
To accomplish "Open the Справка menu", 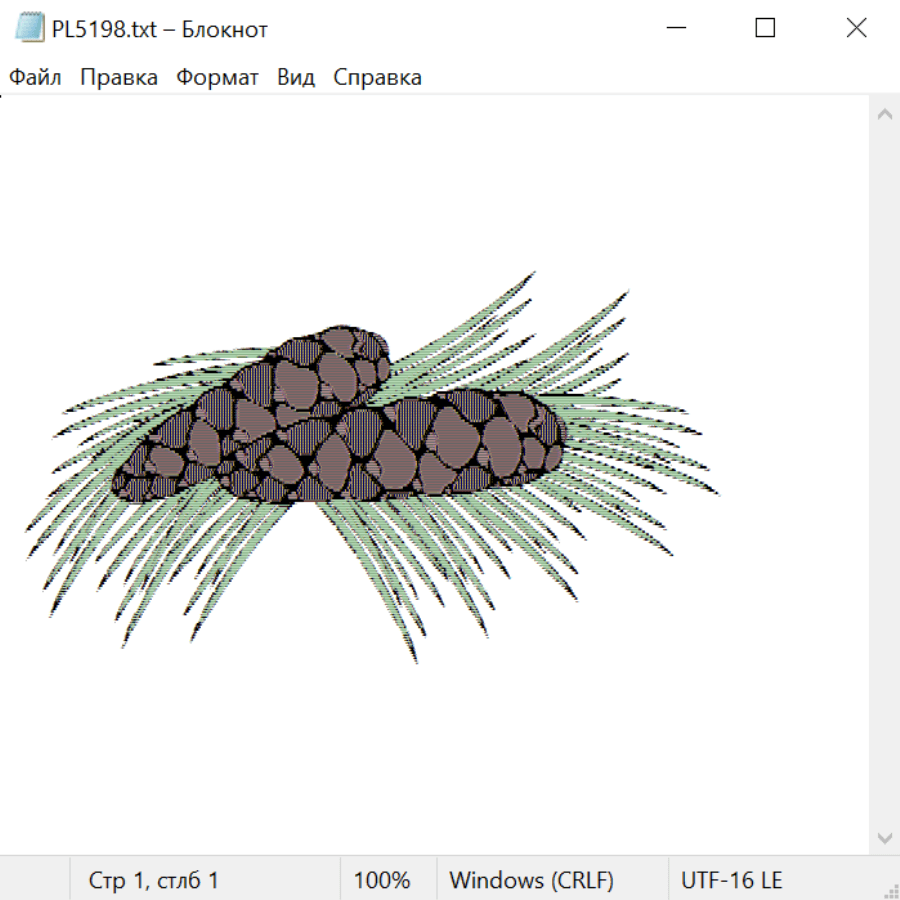I will pyautogui.click(x=377, y=77).
